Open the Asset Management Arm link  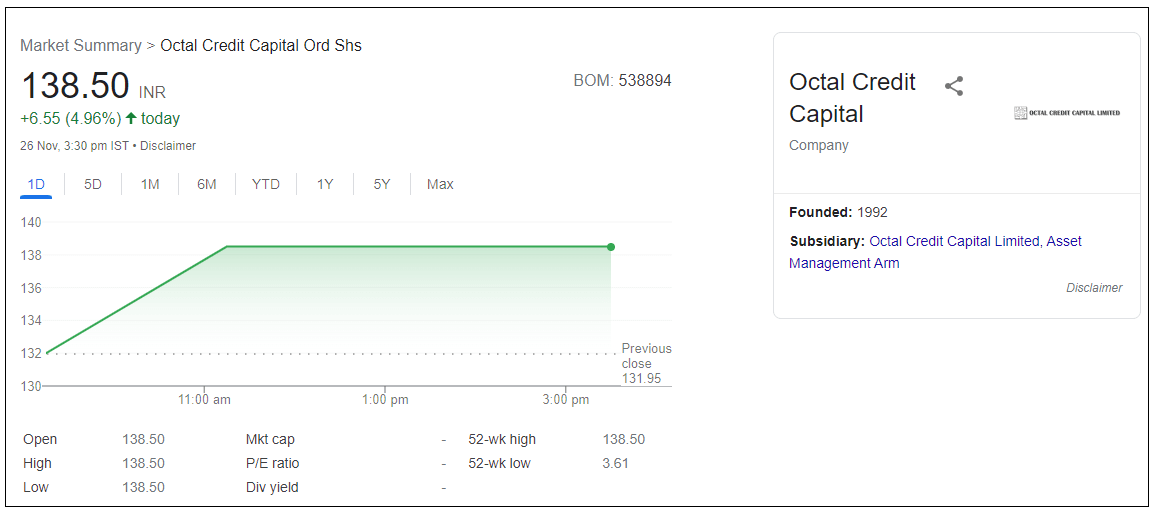tap(844, 263)
